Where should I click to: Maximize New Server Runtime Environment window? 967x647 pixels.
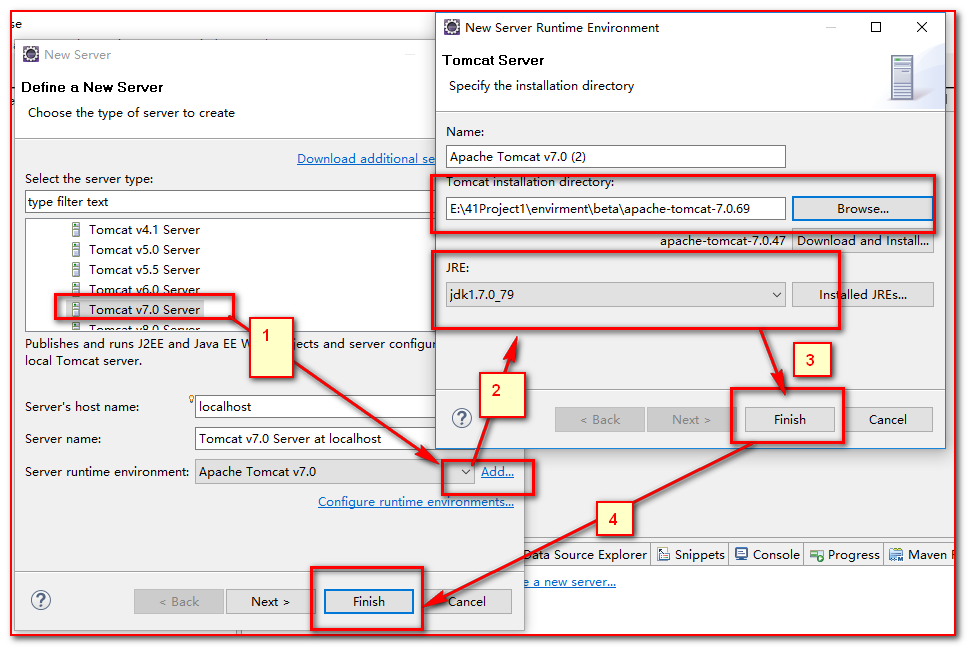[876, 27]
